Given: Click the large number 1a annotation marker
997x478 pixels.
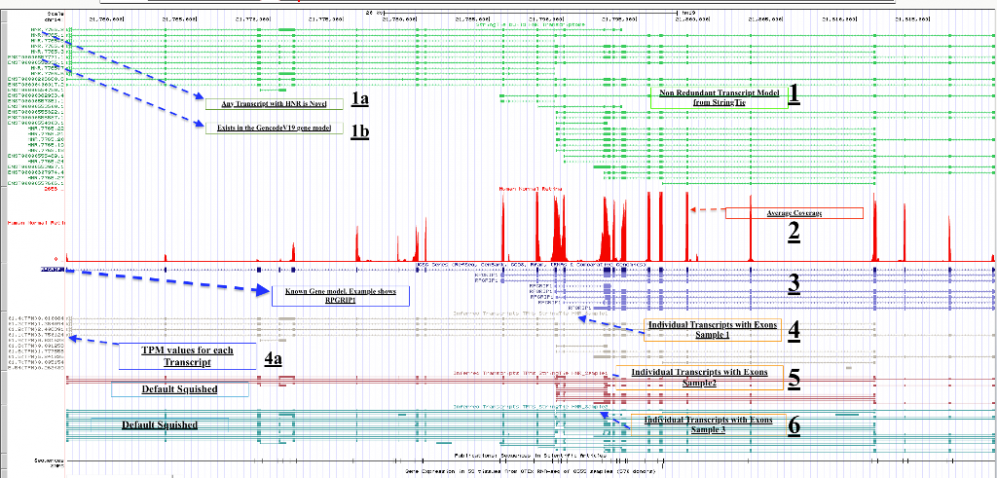Looking at the screenshot, I should coord(359,99).
